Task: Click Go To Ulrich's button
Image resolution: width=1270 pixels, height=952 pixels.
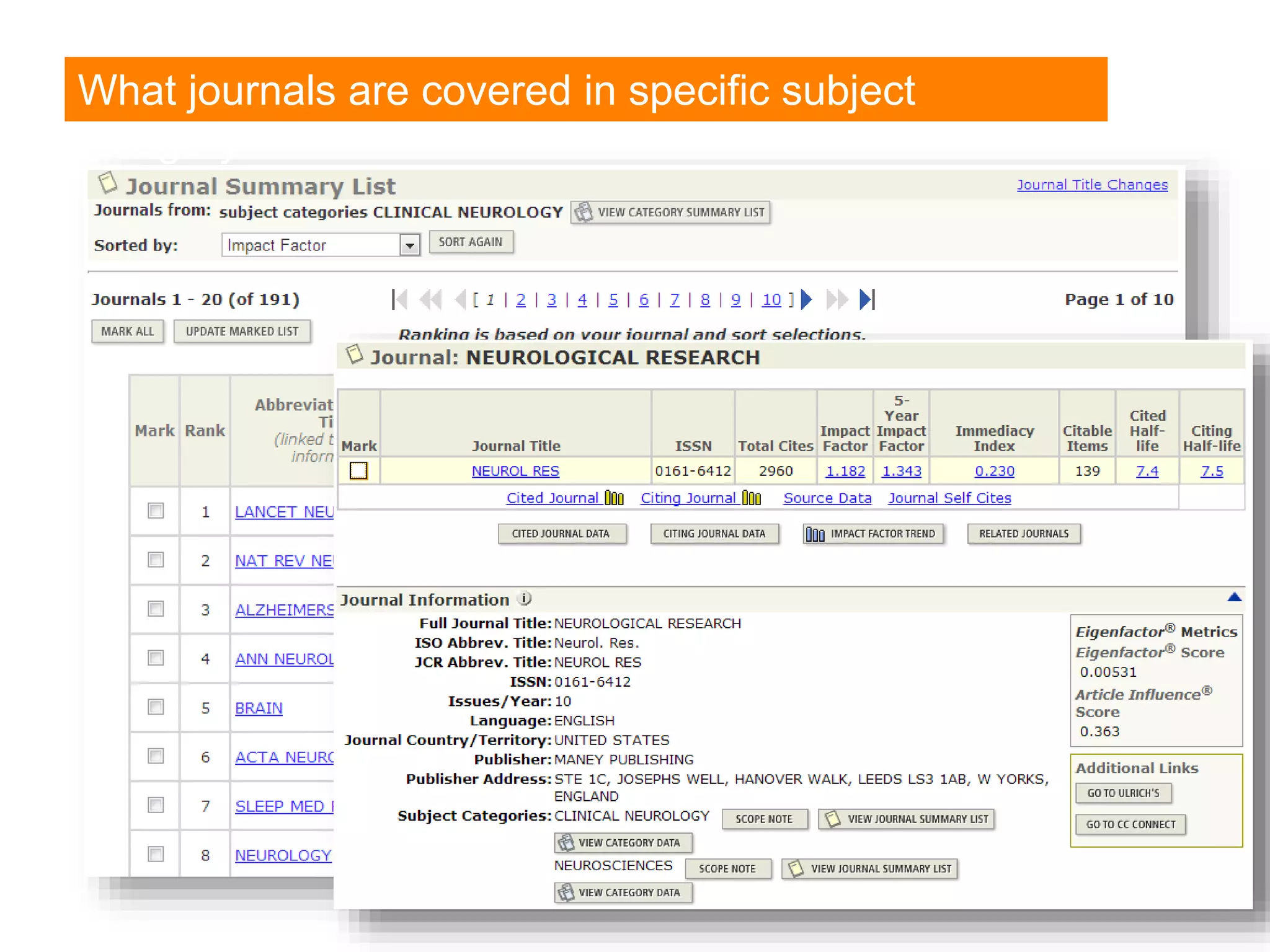Action: point(1123,793)
